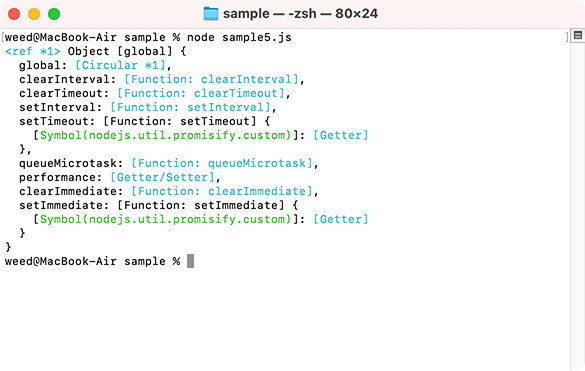Click the 'Object [global]' header text

pyautogui.click(x=120, y=51)
